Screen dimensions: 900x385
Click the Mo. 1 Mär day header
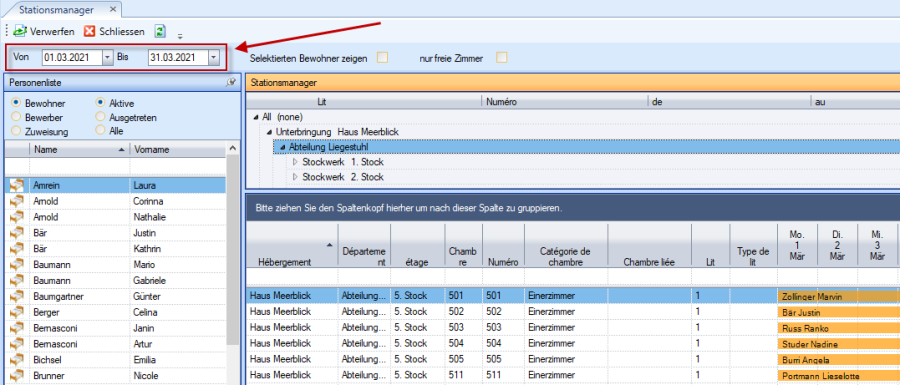(x=797, y=246)
